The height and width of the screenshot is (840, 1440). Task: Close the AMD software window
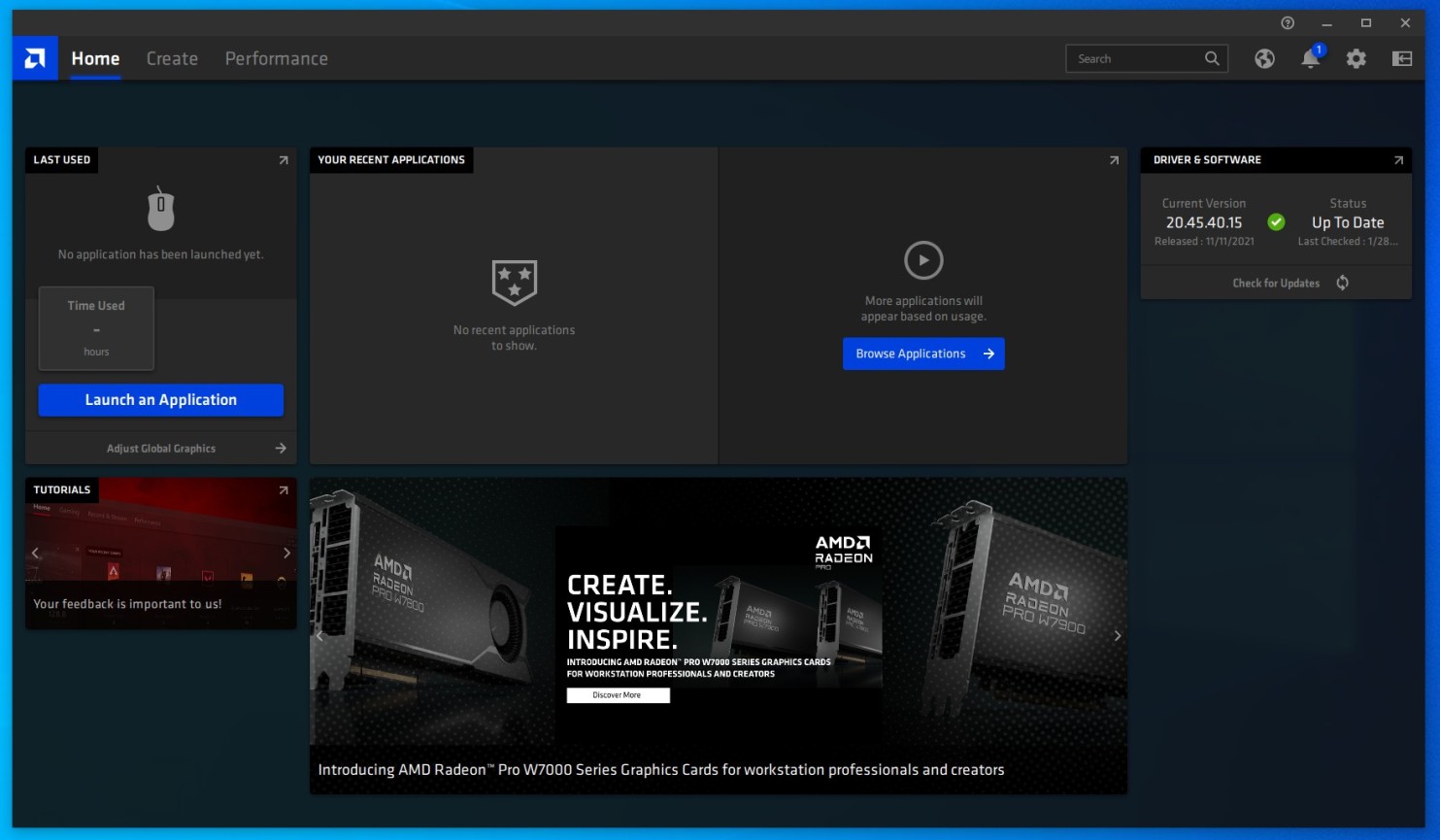(1405, 23)
